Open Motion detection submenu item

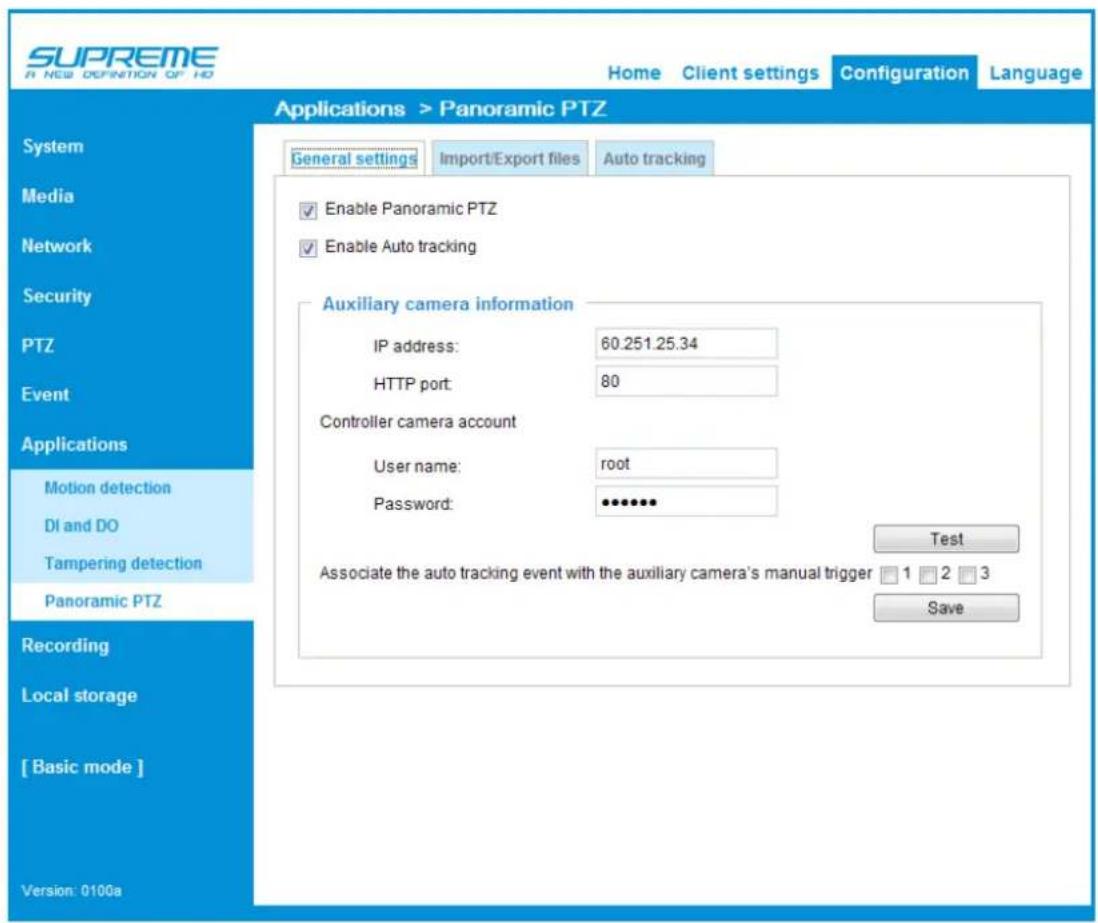(107, 487)
